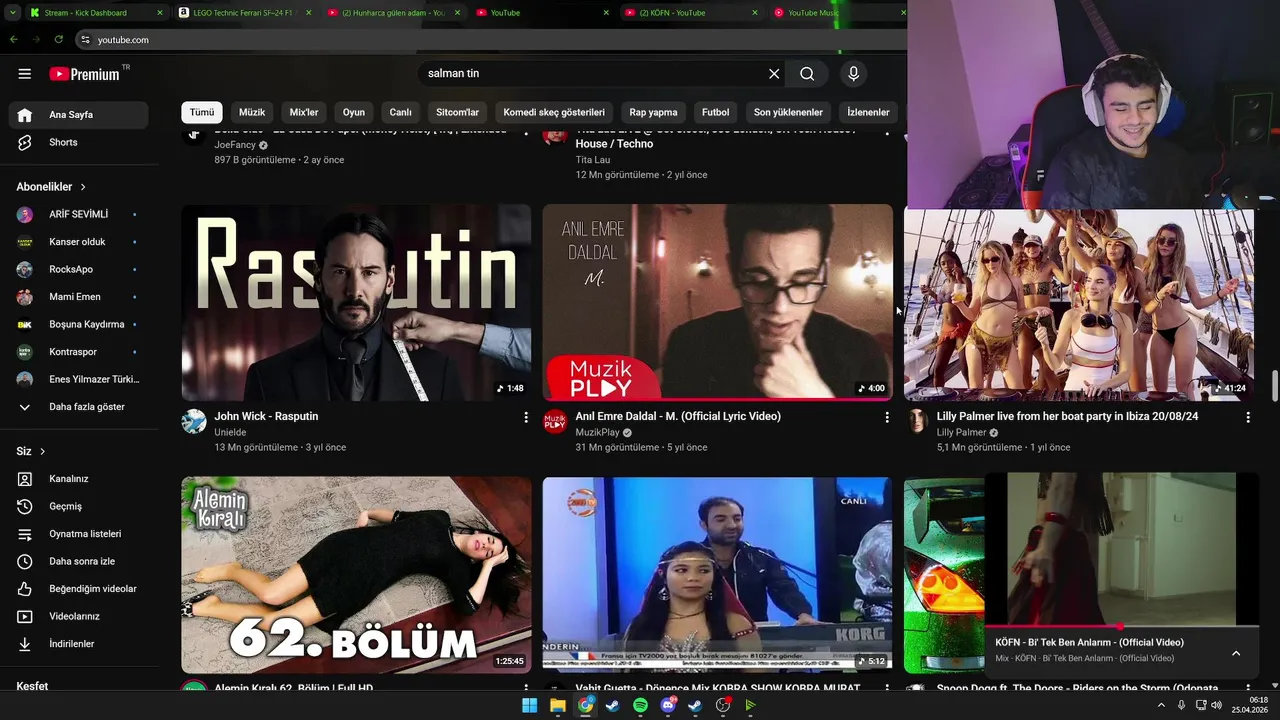Screen dimensions: 1280x720
Task: Open RocksApo subscription channel
Action: click(78, 269)
